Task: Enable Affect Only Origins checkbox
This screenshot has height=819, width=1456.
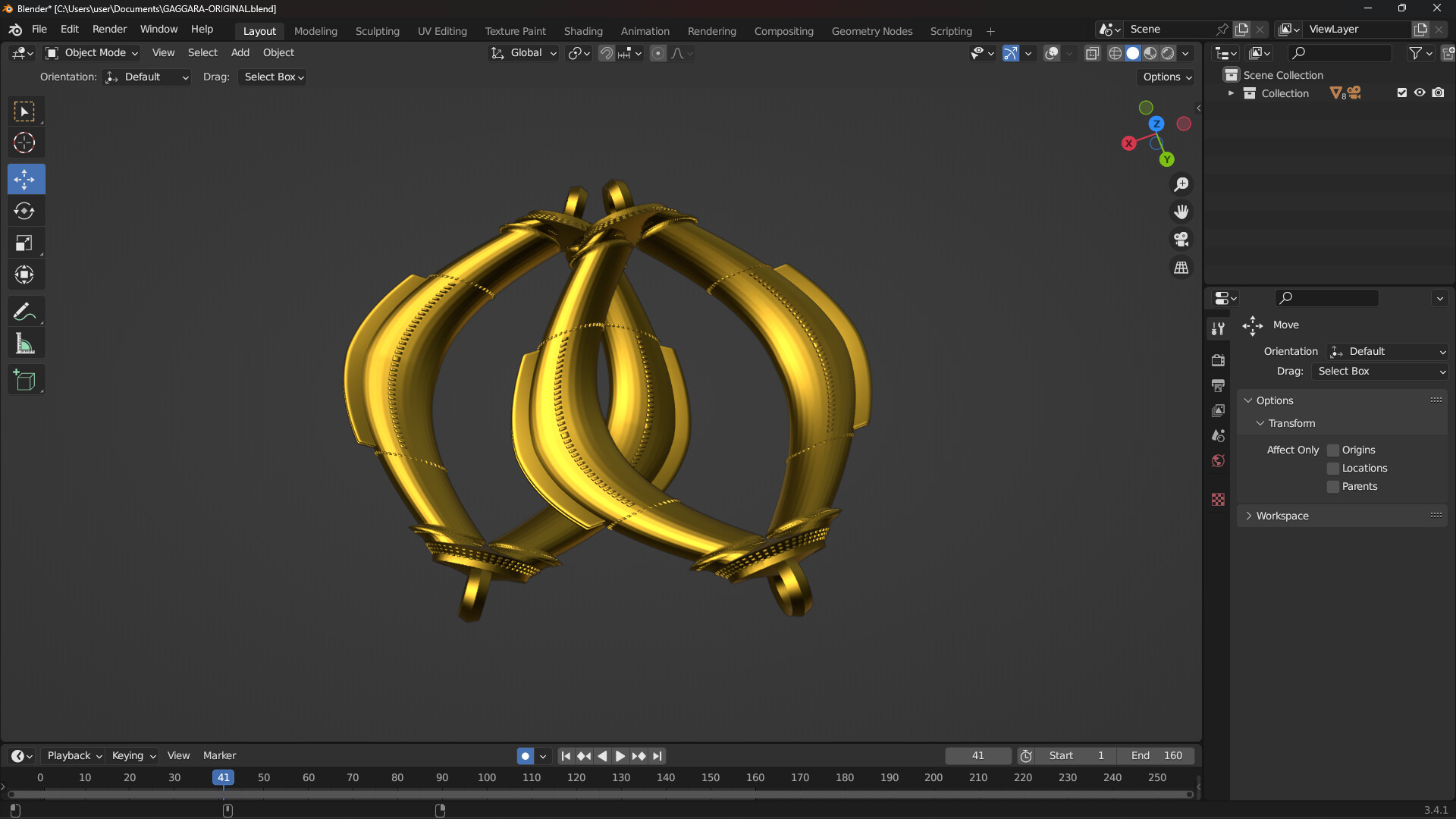Action: [x=1332, y=450]
